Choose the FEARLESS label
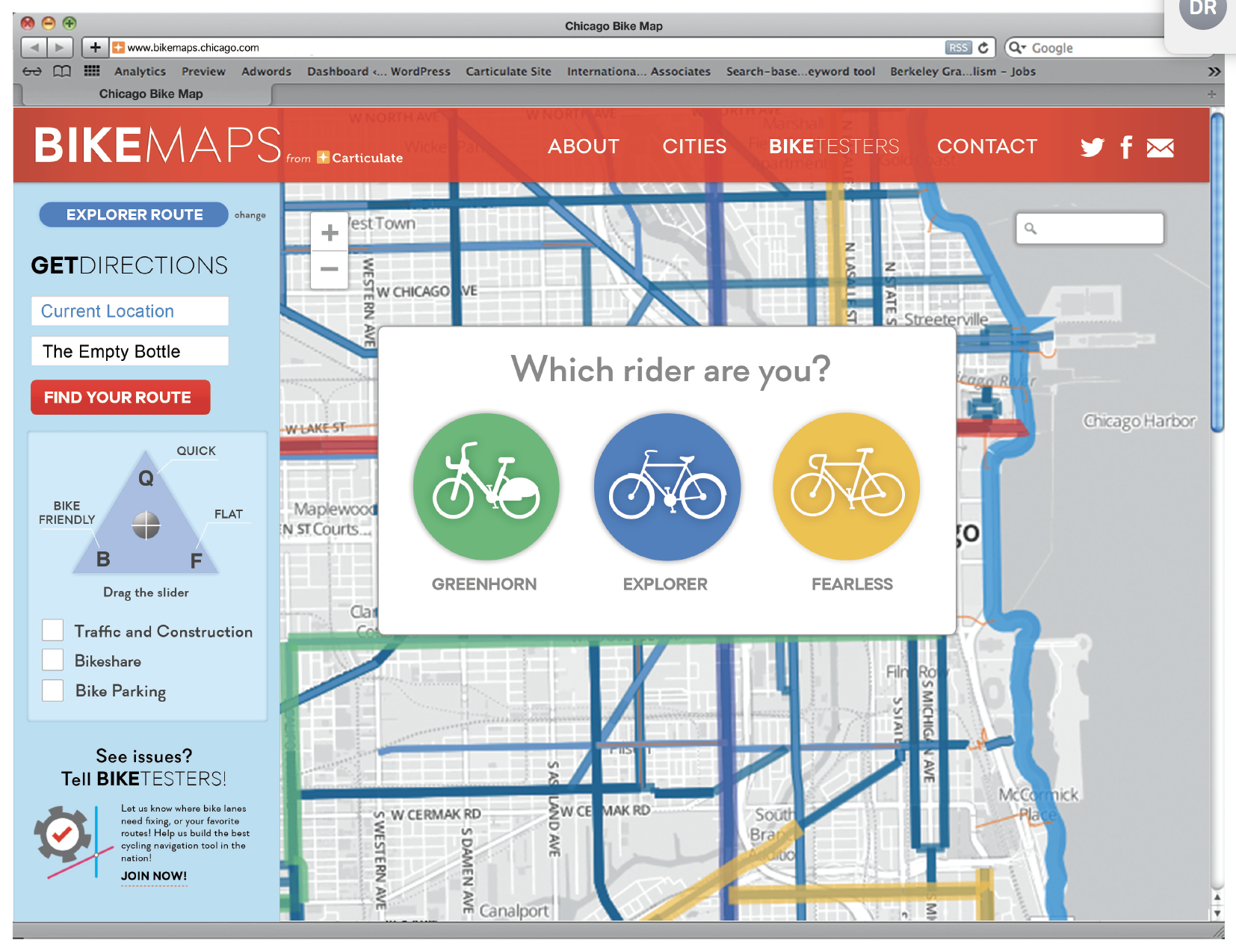Screen dimensions: 1236x952 coord(852,584)
